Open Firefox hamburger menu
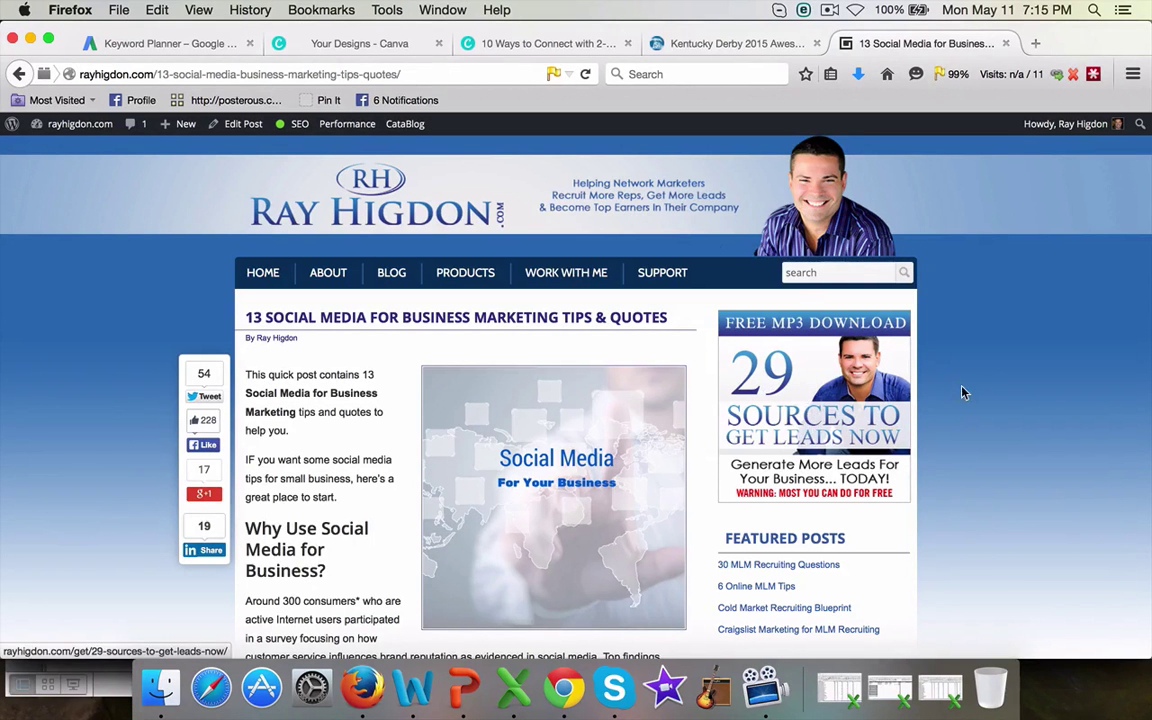 pyautogui.click(x=1132, y=73)
